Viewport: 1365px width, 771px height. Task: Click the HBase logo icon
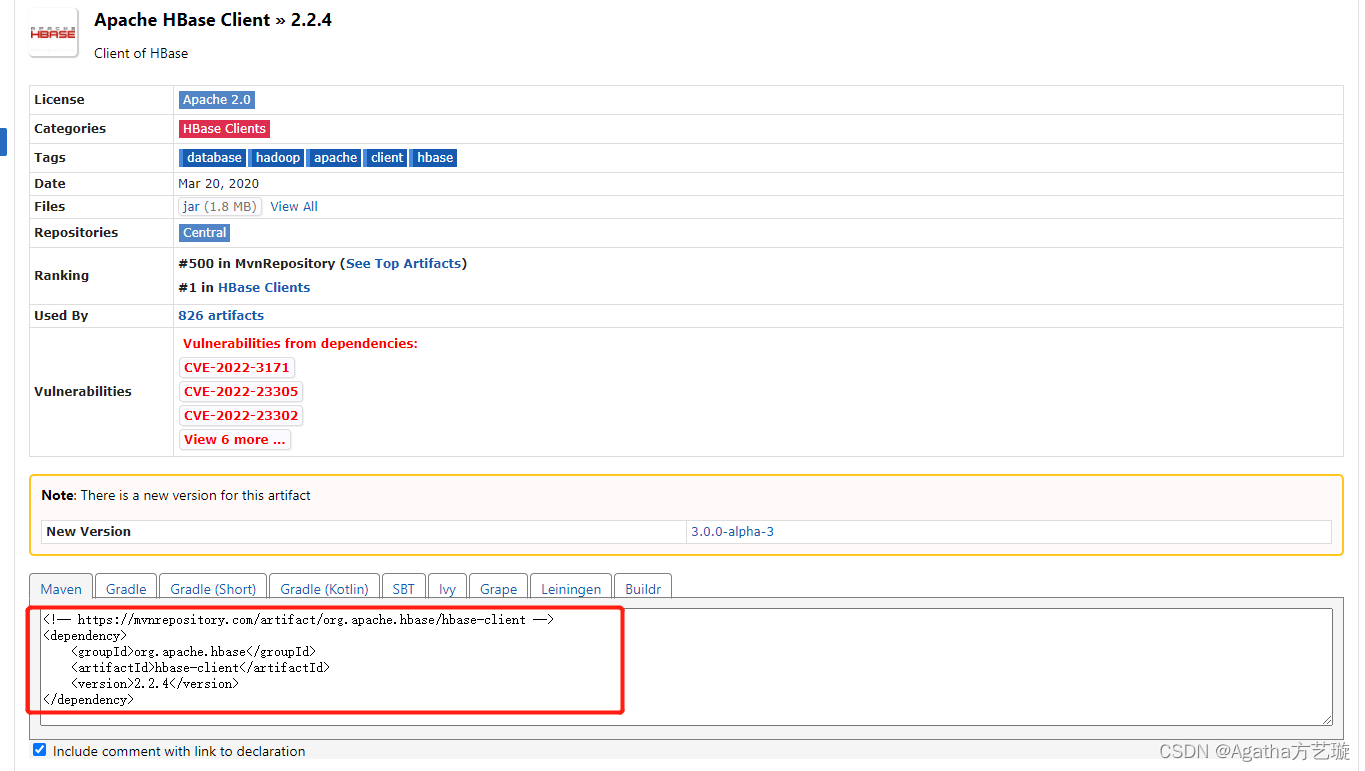[53, 33]
